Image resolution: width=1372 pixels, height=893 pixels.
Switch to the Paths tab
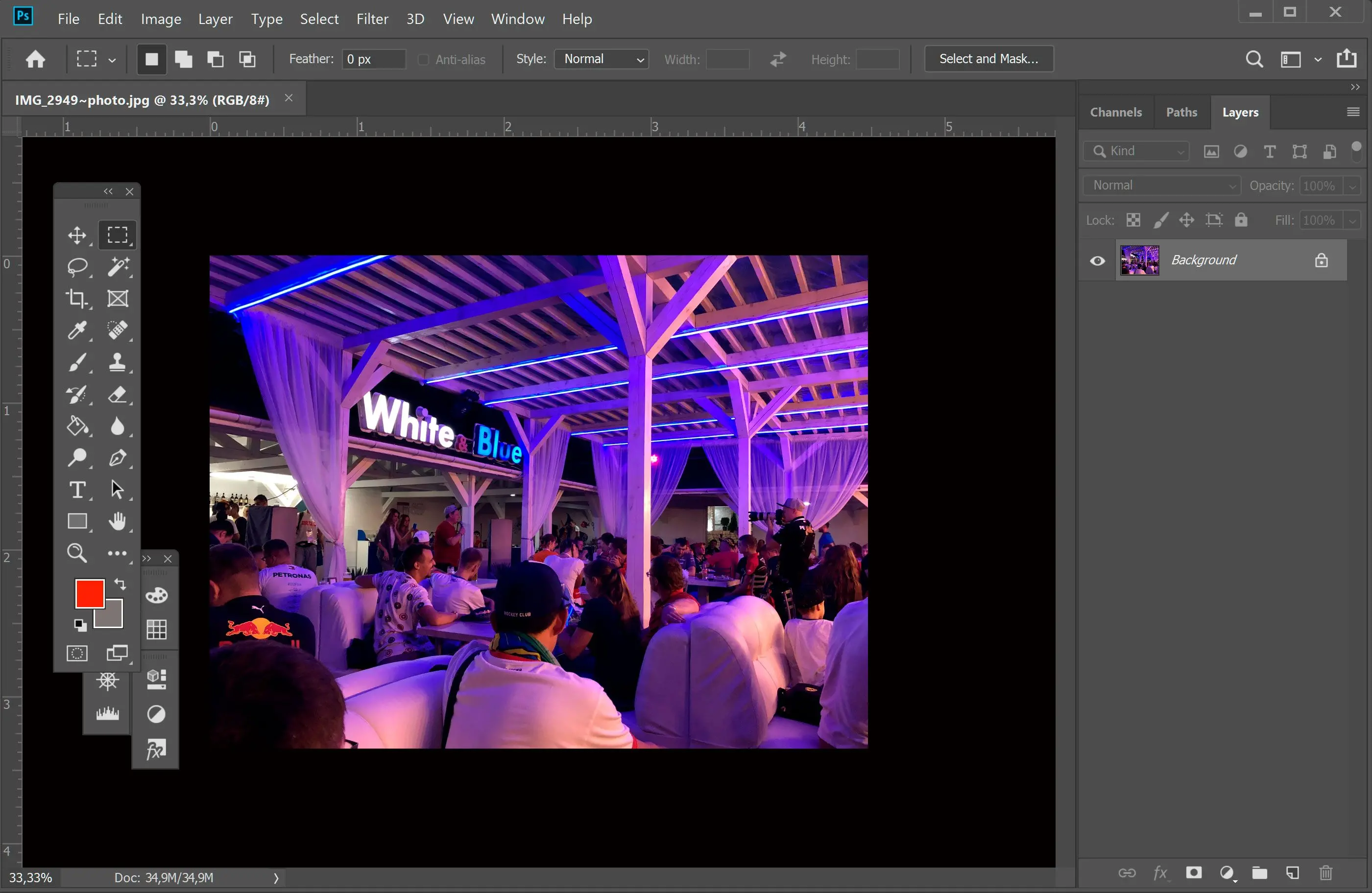[1181, 111]
